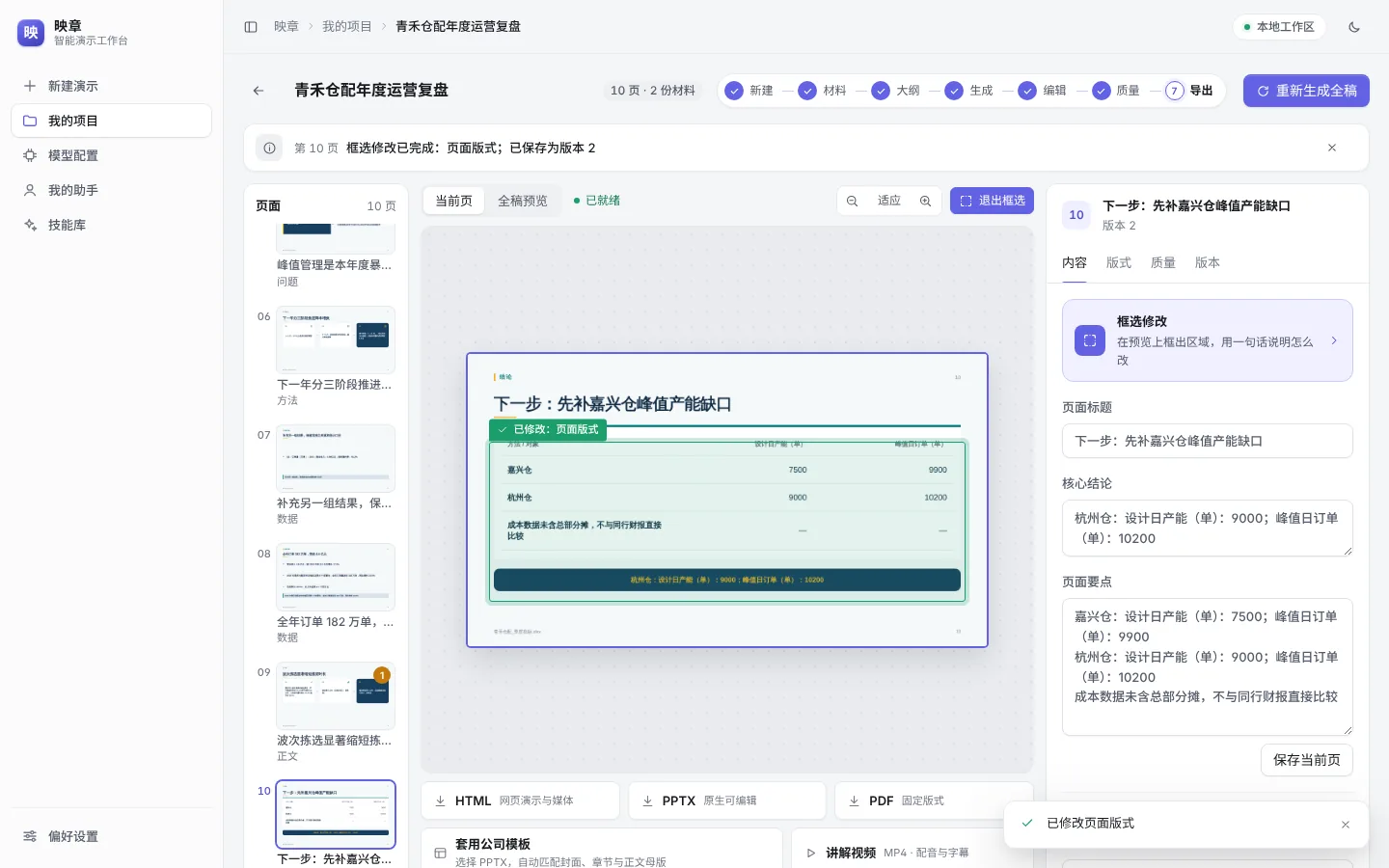The image size is (1389, 868).
Task: Switch to dark mode moon icon
Action: coord(1354,27)
